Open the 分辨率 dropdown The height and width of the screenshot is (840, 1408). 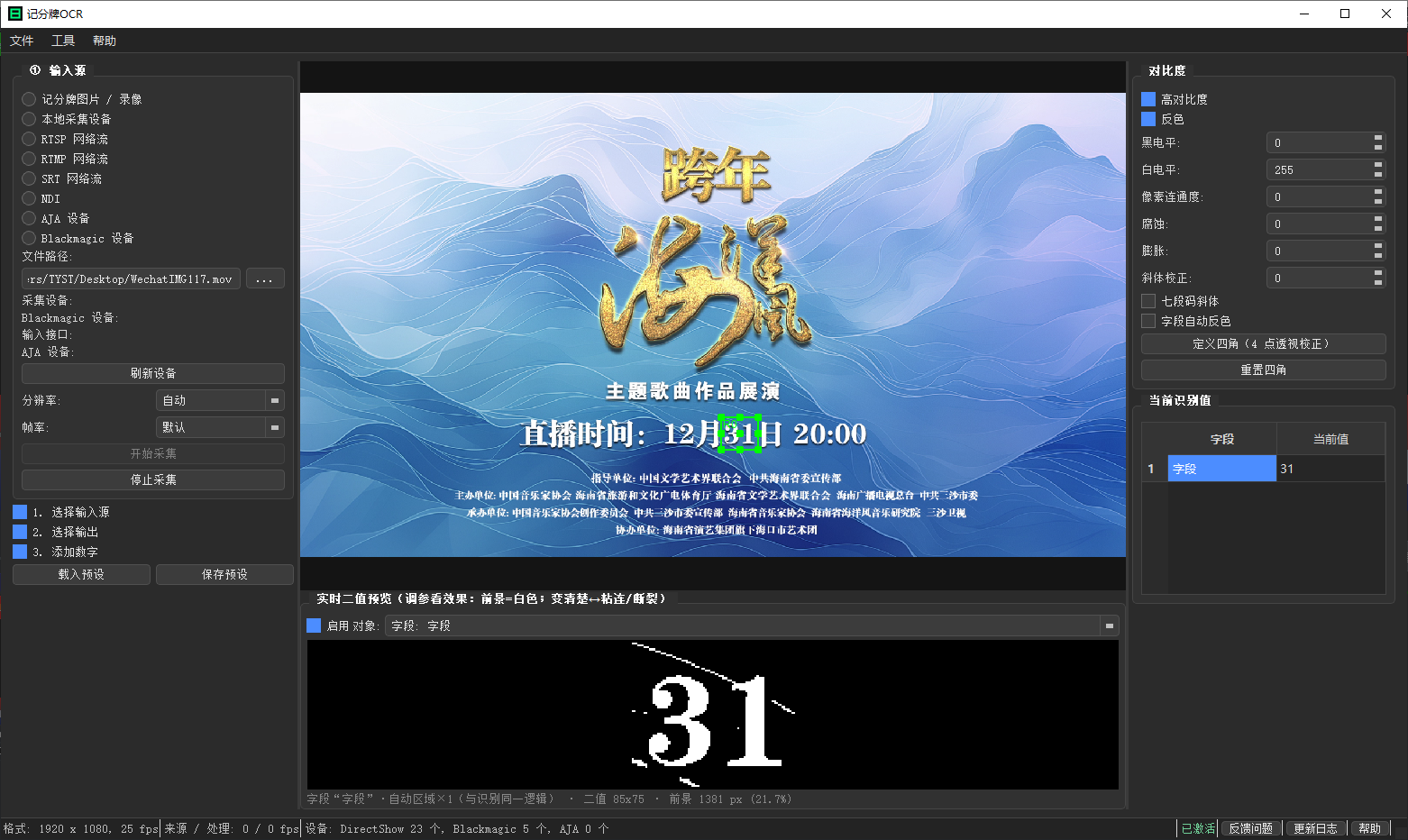click(220, 400)
